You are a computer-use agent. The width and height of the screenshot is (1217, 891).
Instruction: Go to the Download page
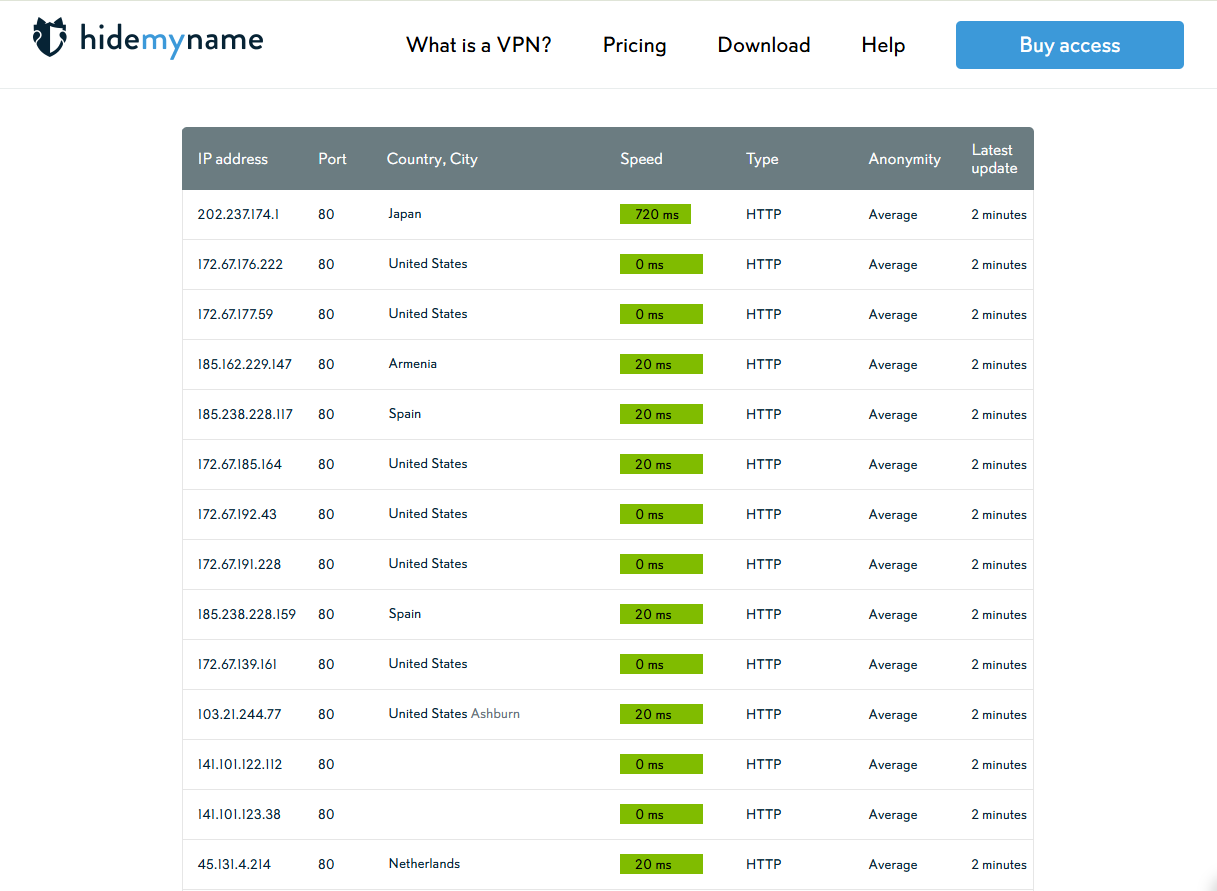tap(764, 45)
